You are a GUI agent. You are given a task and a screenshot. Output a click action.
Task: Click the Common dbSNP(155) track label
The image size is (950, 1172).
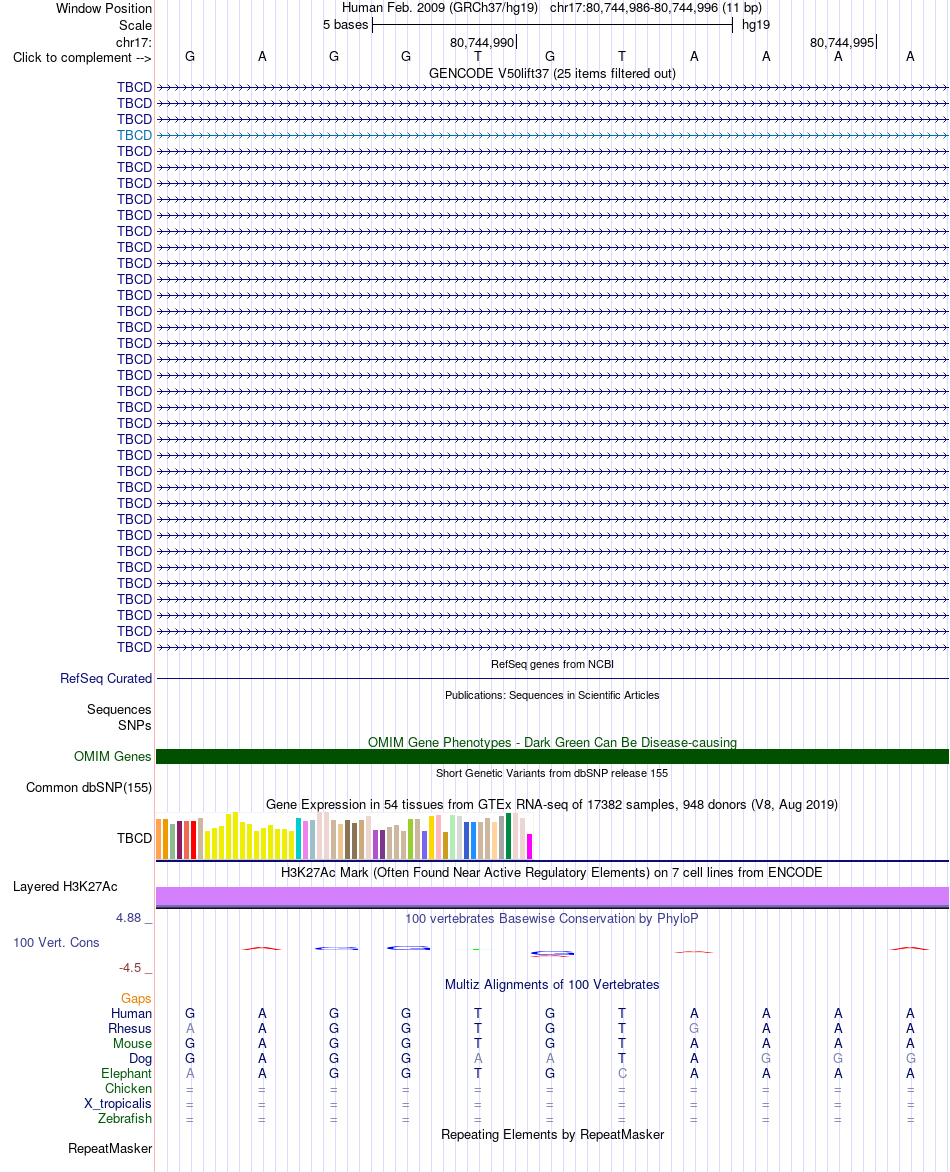pyautogui.click(x=89, y=788)
